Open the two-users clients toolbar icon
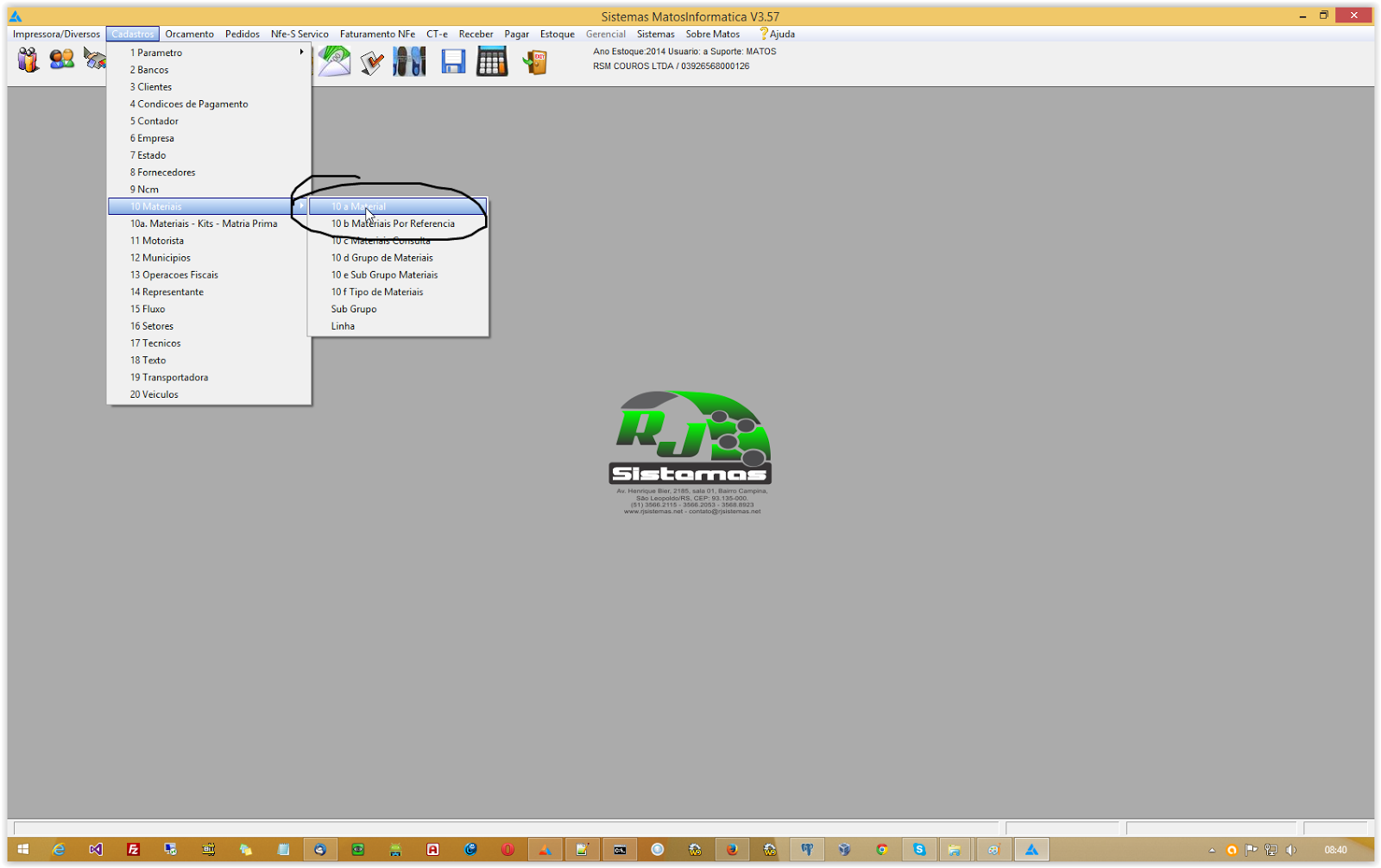This screenshot has height=868, width=1381. coord(61,60)
